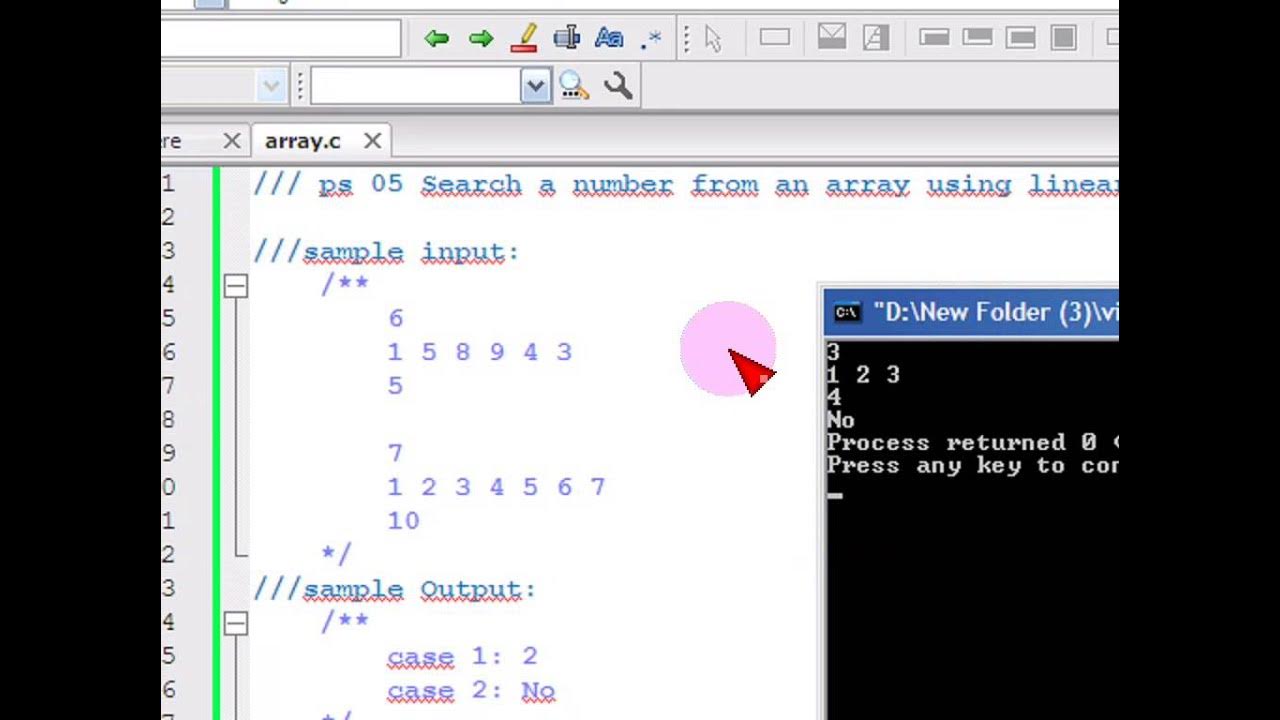Click 'Process returned 0' in the console

point(962,442)
